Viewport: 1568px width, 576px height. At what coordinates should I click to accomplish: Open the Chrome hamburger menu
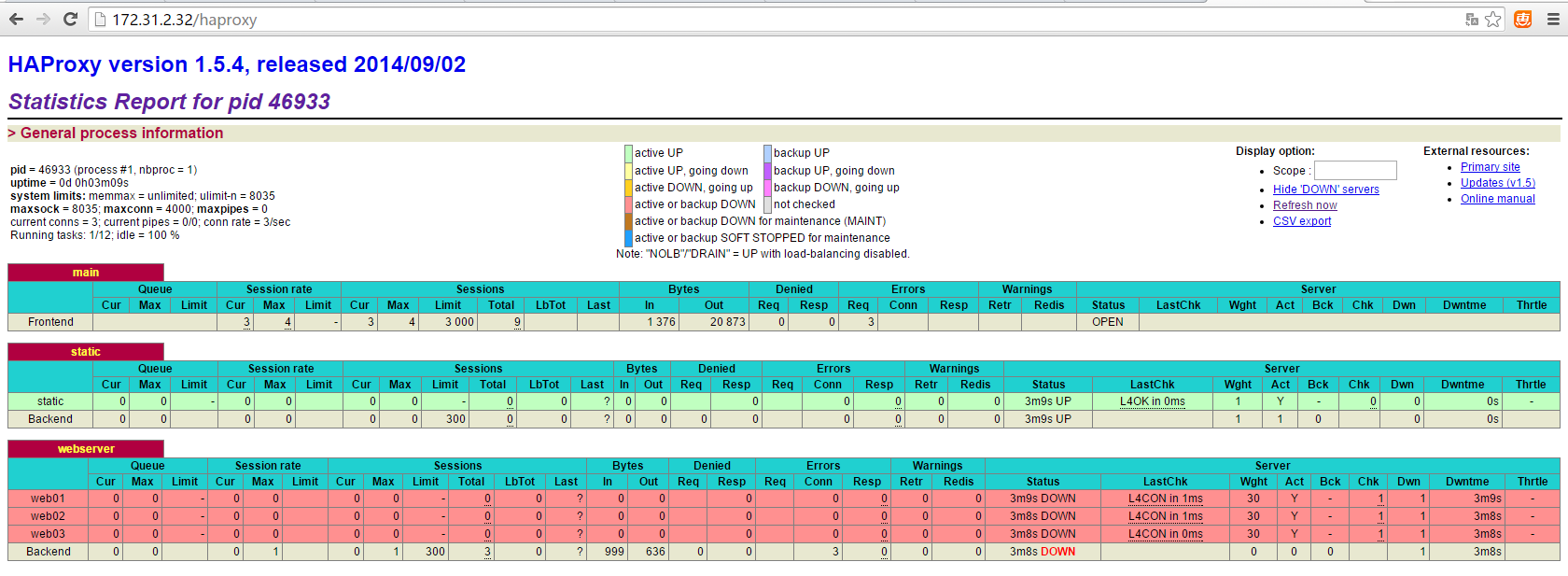pos(1553,19)
